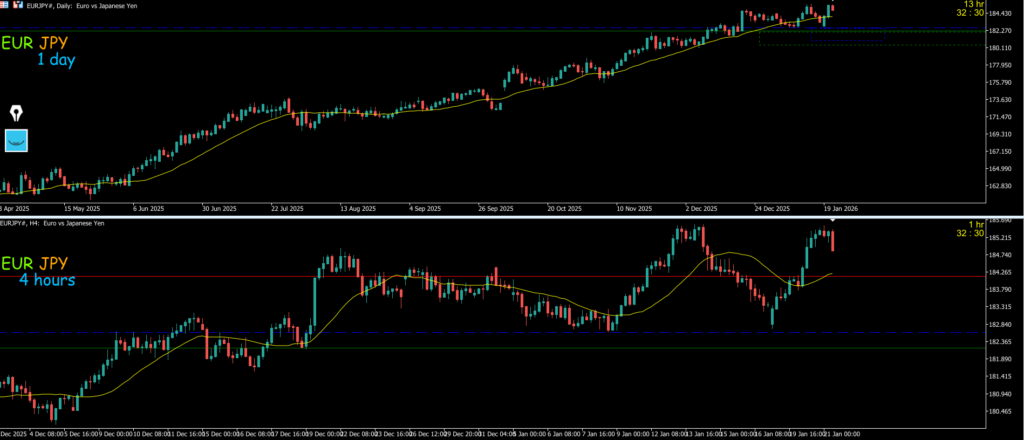This screenshot has width=1024, height=440.
Task: Click the "1 day" timeframe label
Action: click(x=56, y=60)
